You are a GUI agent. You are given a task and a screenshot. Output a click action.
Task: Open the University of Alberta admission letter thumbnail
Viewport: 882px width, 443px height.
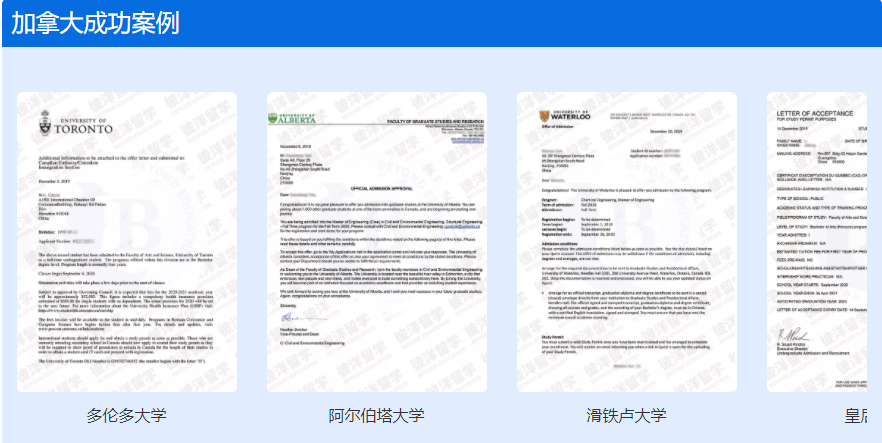coord(377,242)
